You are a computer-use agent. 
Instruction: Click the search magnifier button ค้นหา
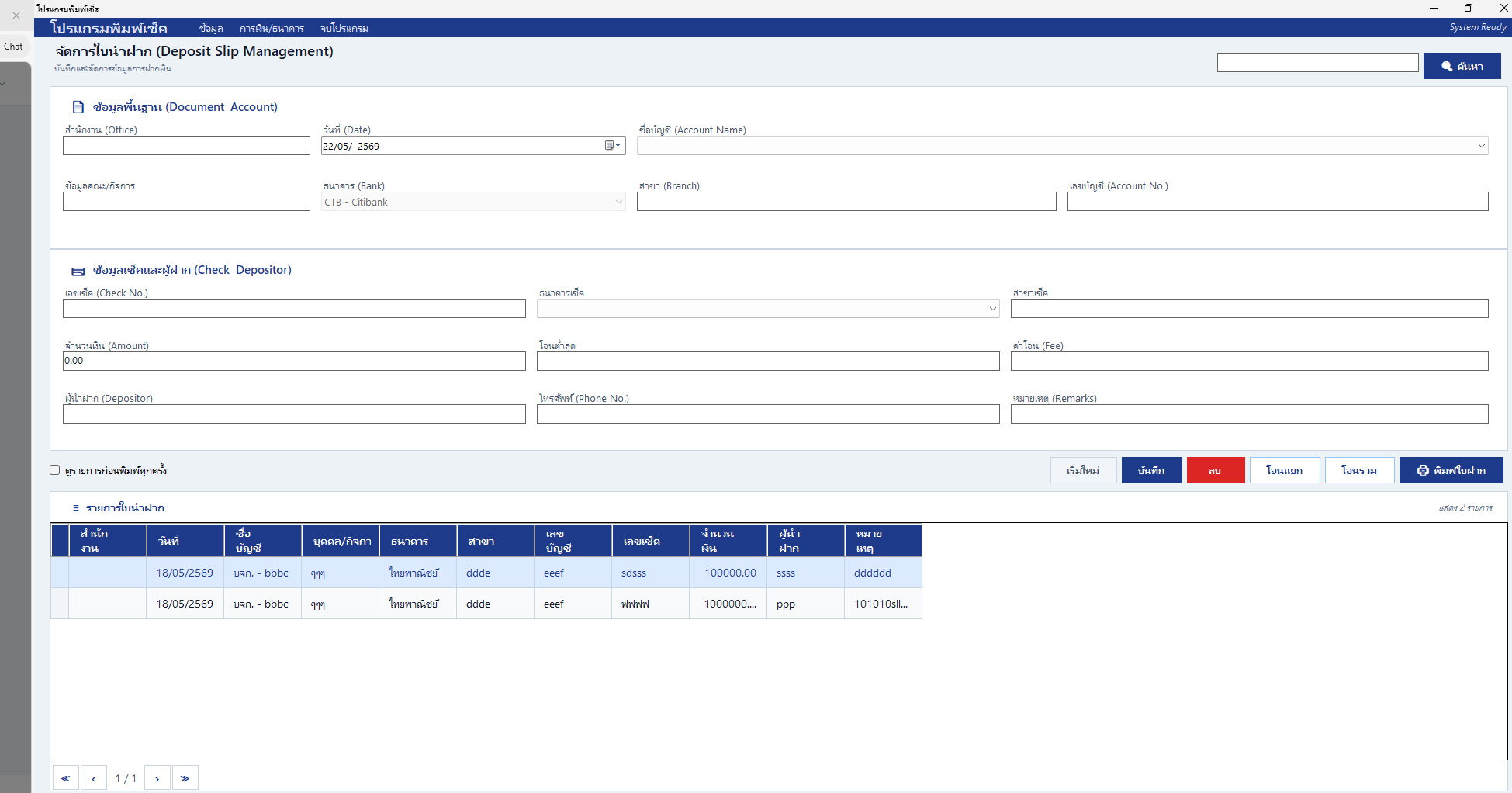(1462, 66)
